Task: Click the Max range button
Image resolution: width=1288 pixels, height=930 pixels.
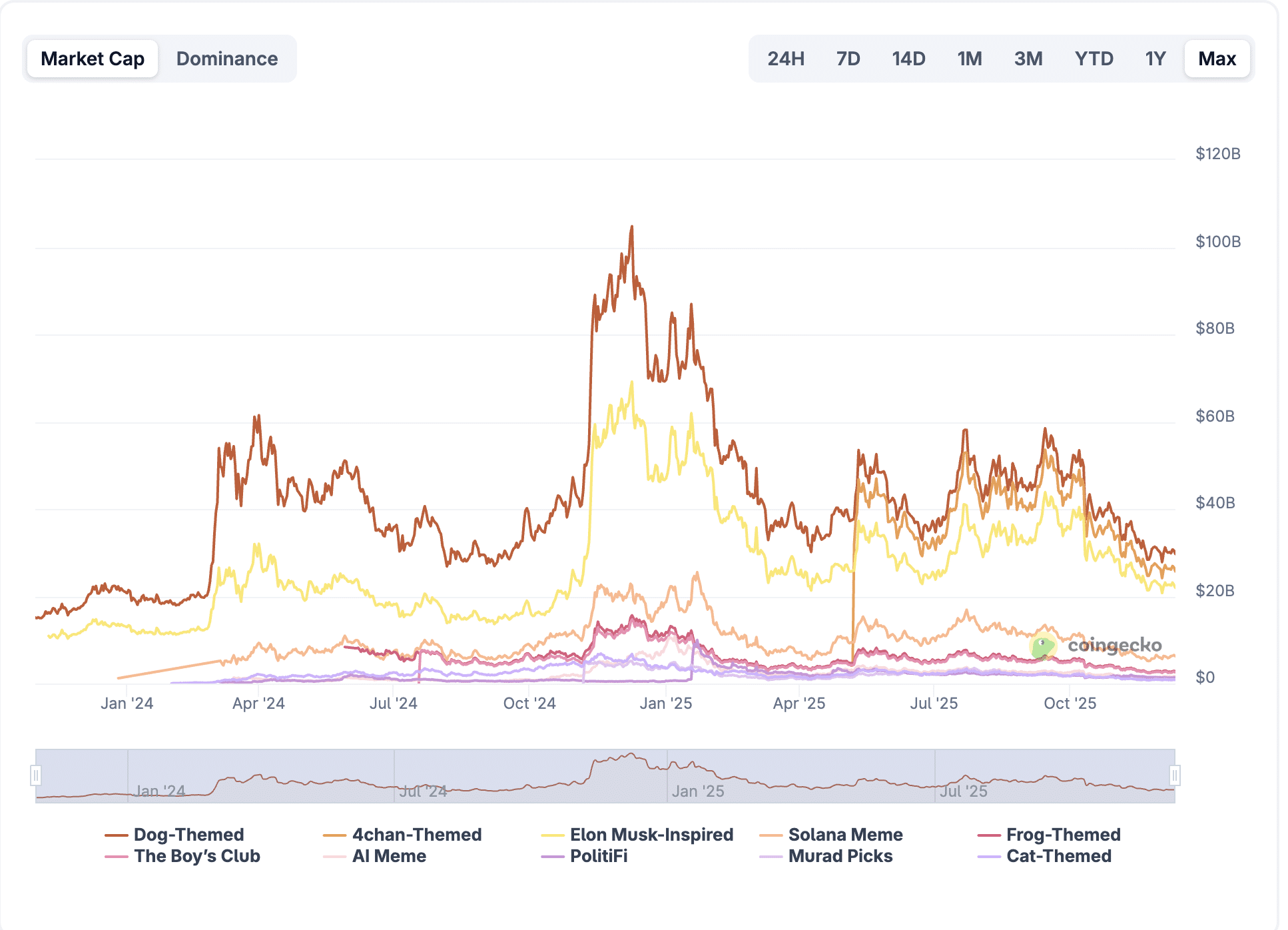Action: pos(1217,59)
